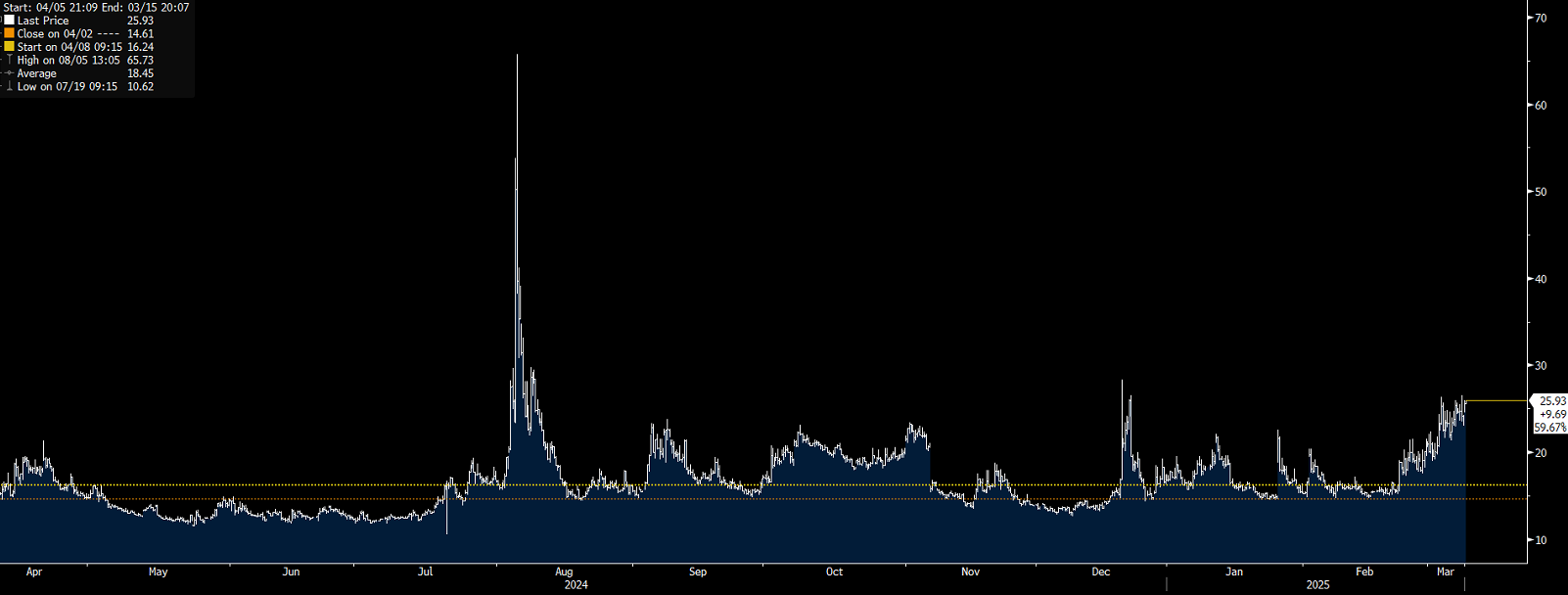
Task: Click the Sep label on the time axis
Action: click(698, 572)
